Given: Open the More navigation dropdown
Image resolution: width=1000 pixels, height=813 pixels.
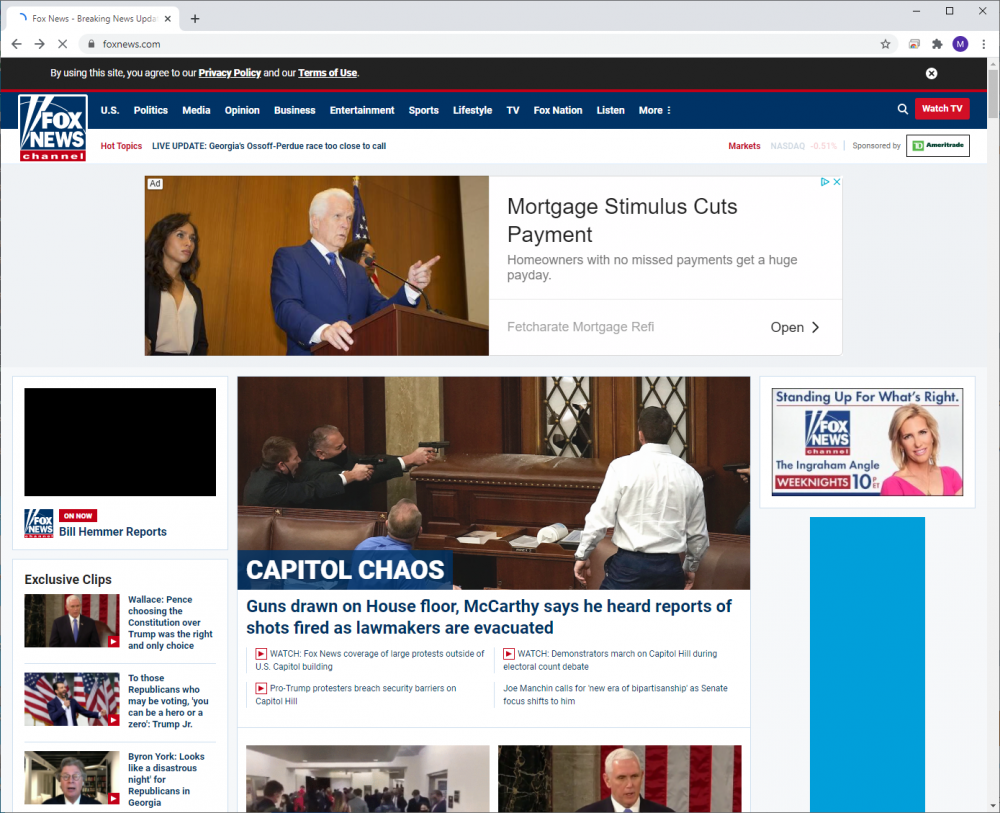Looking at the screenshot, I should (x=654, y=110).
